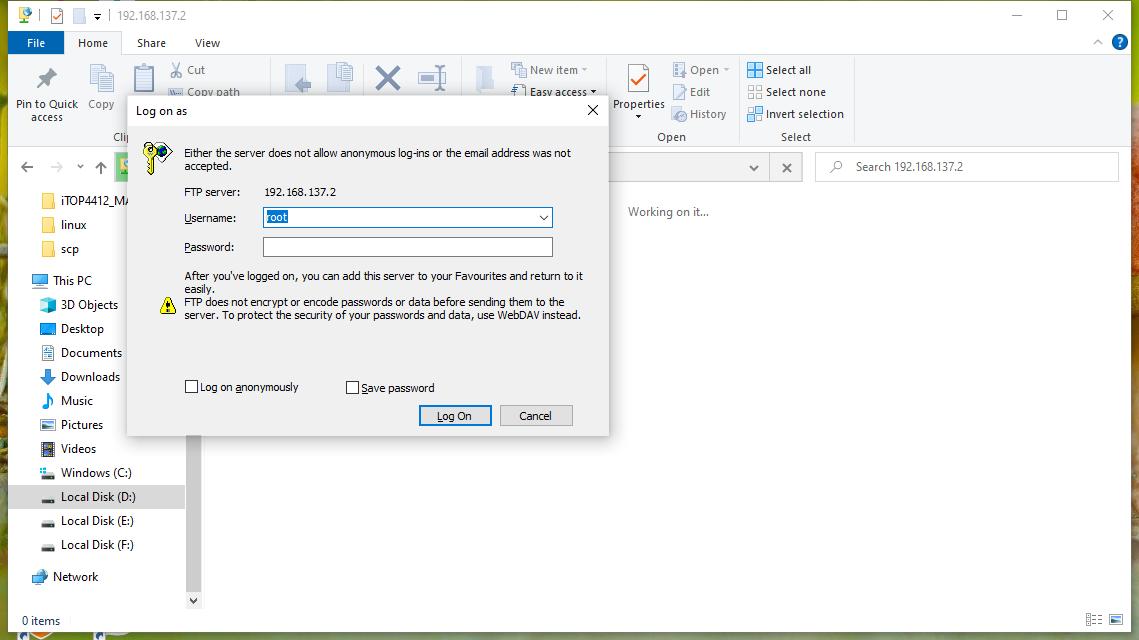Click Select none in ribbon
The width and height of the screenshot is (1139, 640).
point(787,92)
